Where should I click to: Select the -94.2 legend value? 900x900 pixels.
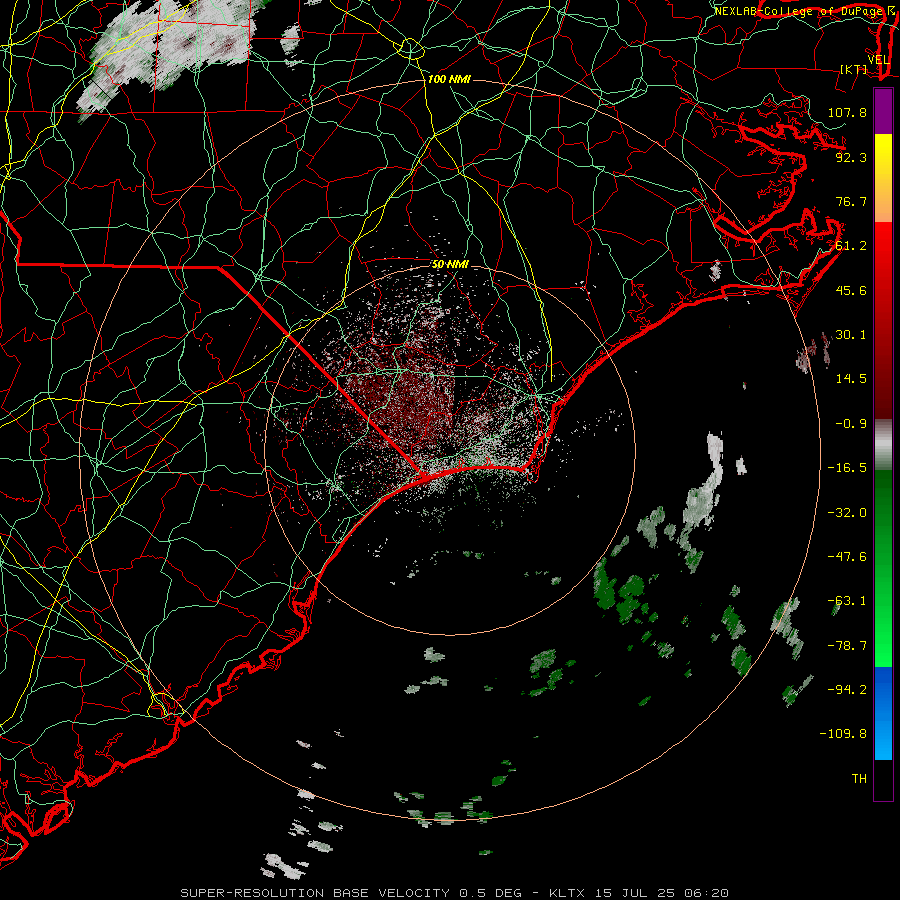(847, 689)
